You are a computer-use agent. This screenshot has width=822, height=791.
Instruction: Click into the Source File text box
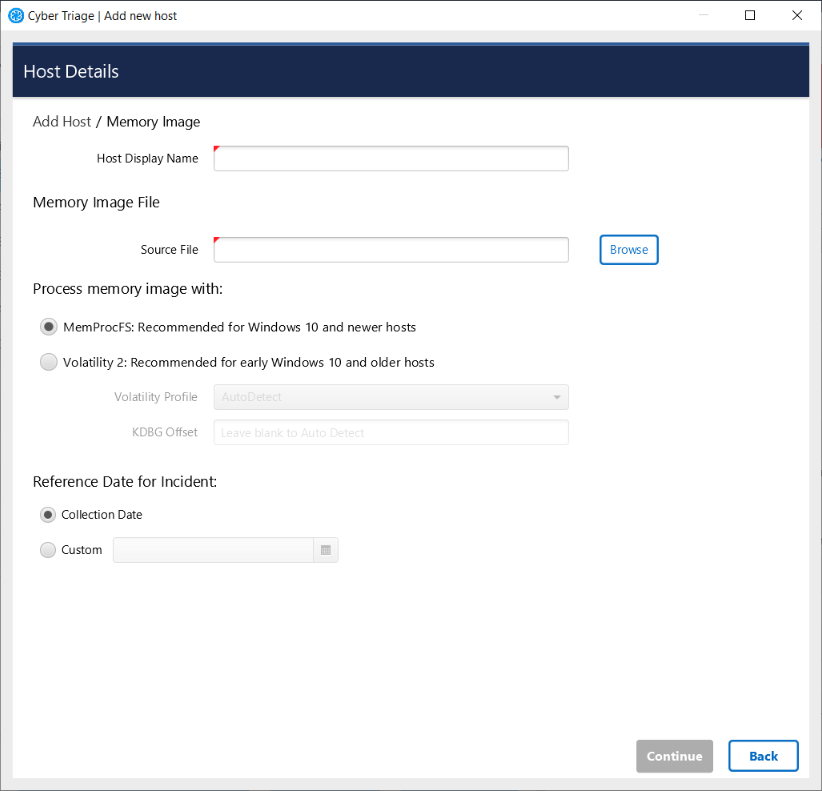[x=391, y=250]
